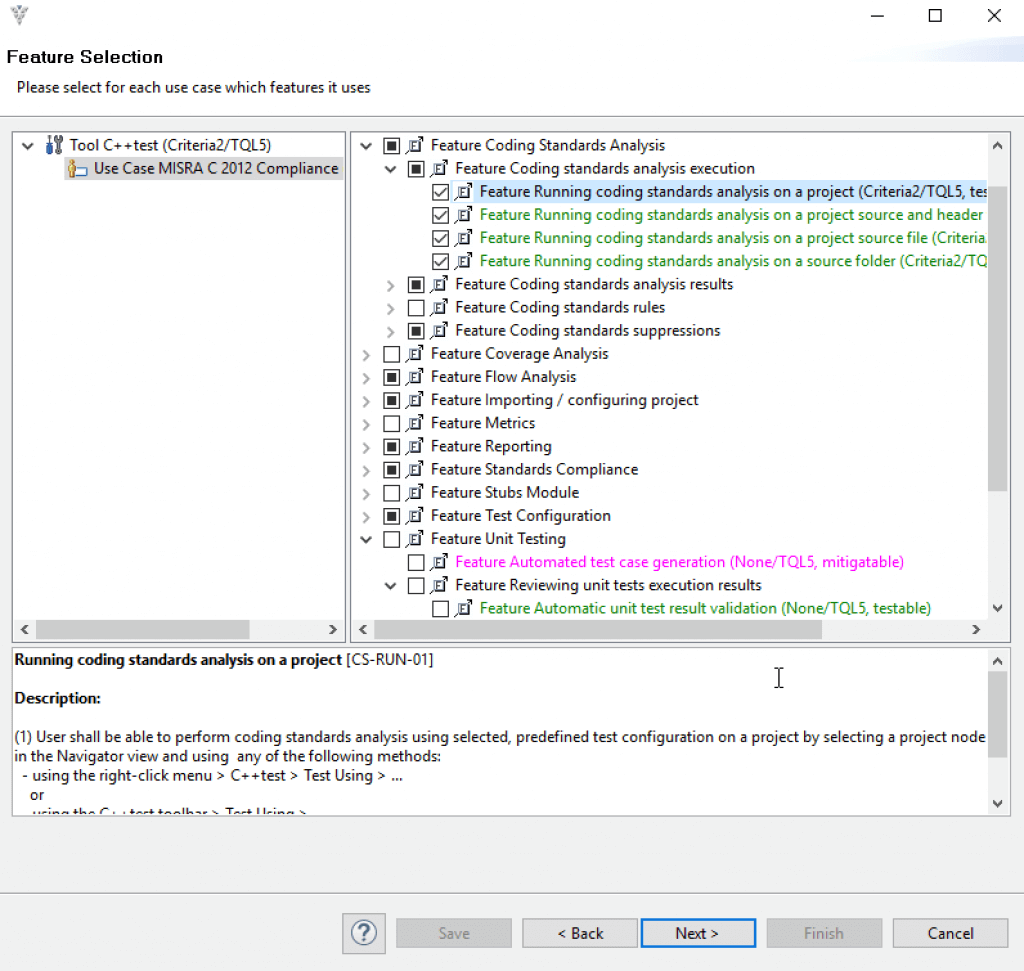1024x971 pixels.
Task: Check the Feature Stubs Module checkbox
Action: click(391, 493)
